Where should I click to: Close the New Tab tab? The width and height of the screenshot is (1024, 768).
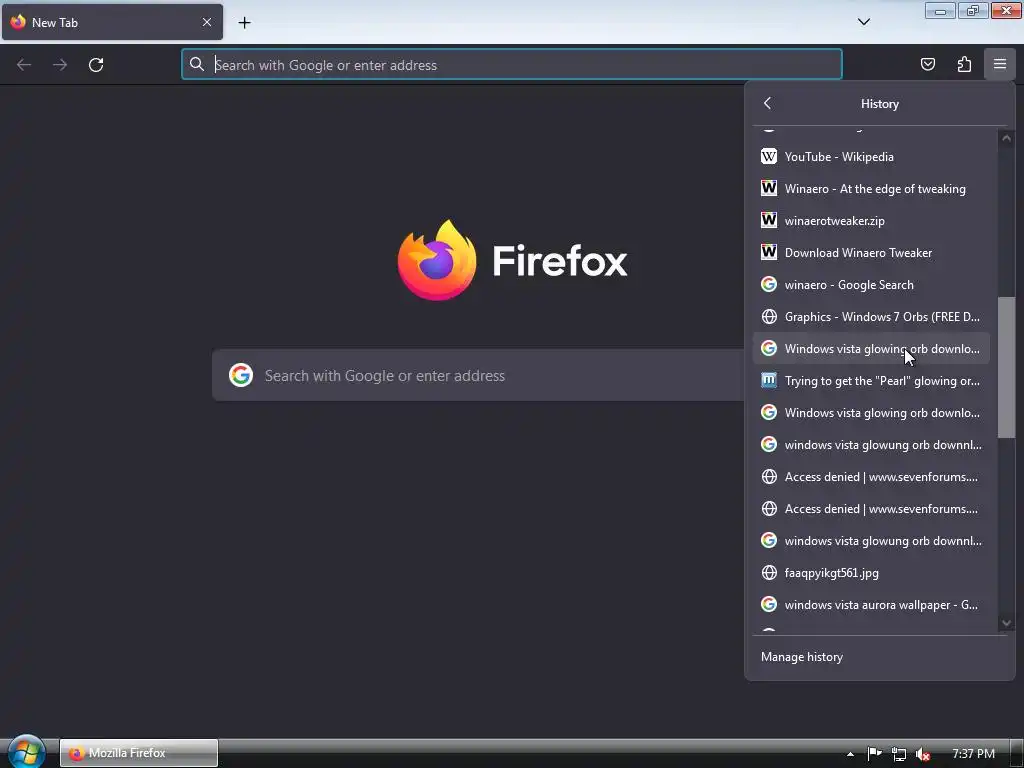(207, 22)
